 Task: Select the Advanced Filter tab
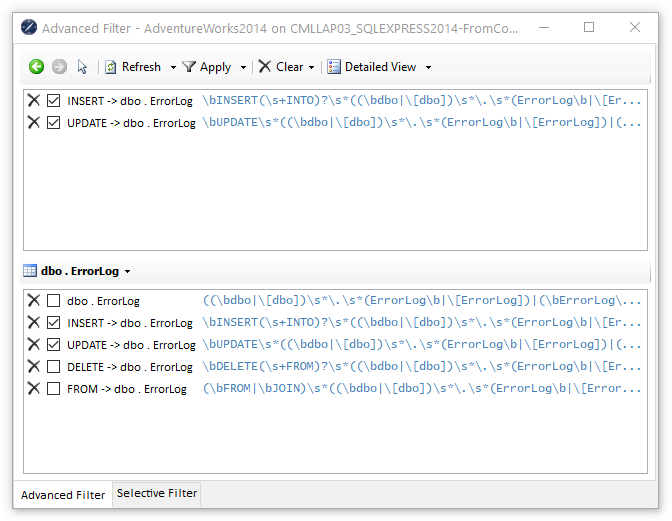pos(63,494)
